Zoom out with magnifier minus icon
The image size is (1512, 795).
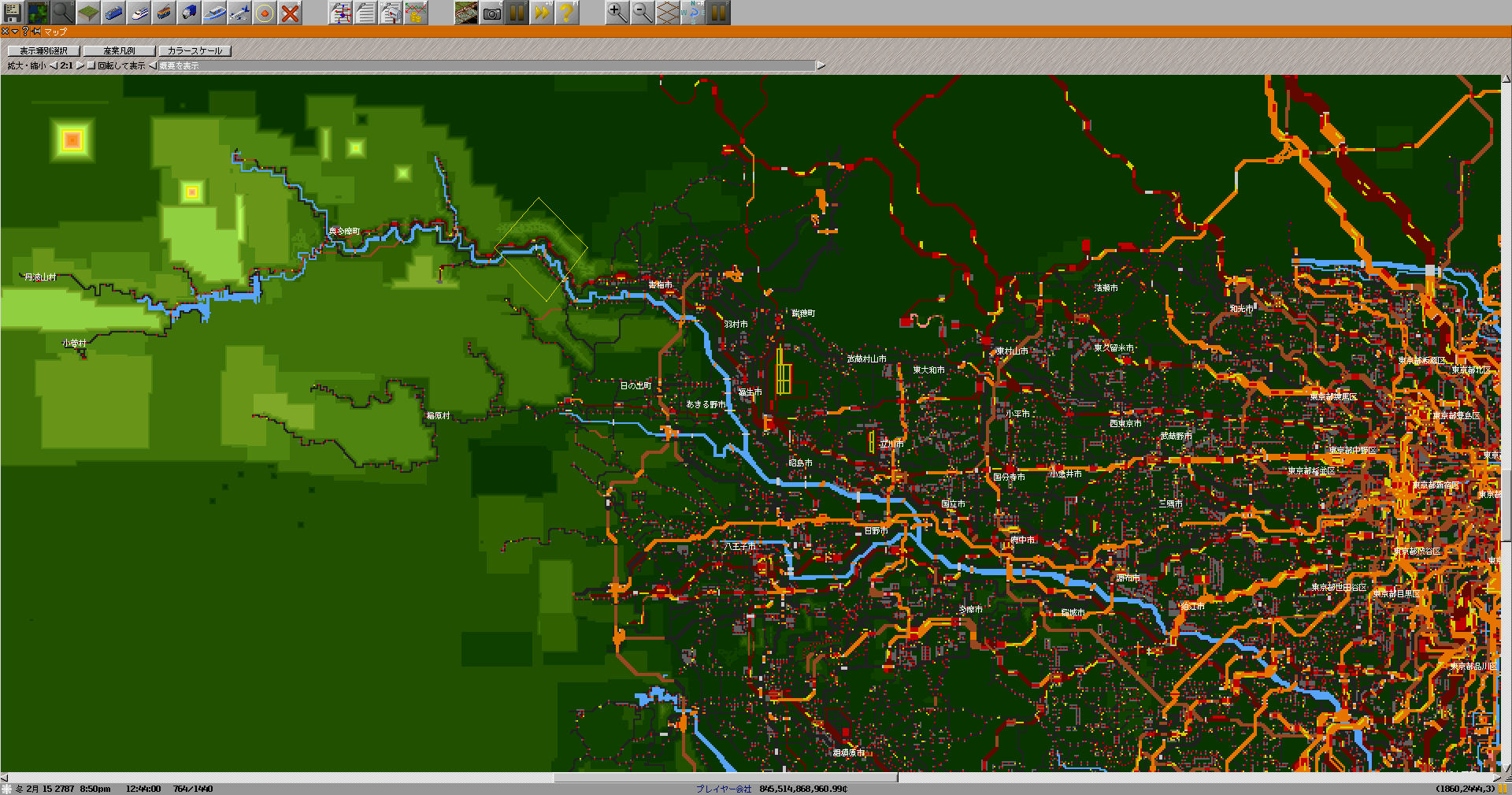pyautogui.click(x=643, y=13)
